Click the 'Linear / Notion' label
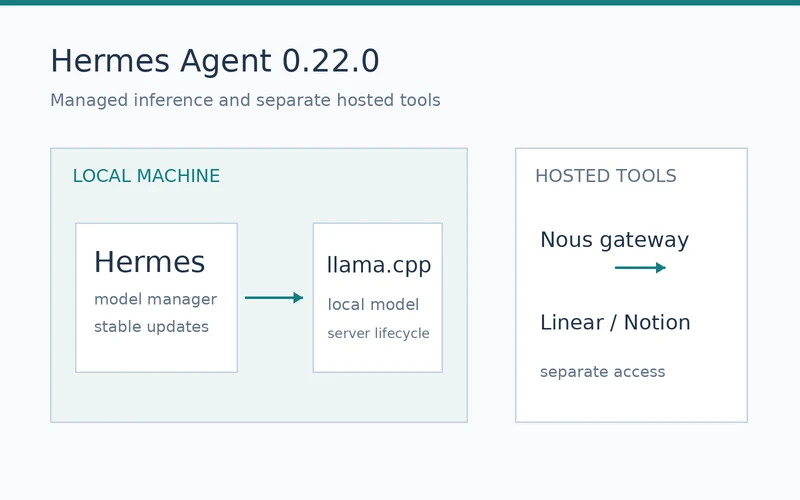Image resolution: width=800 pixels, height=500 pixels. pyautogui.click(x=615, y=322)
